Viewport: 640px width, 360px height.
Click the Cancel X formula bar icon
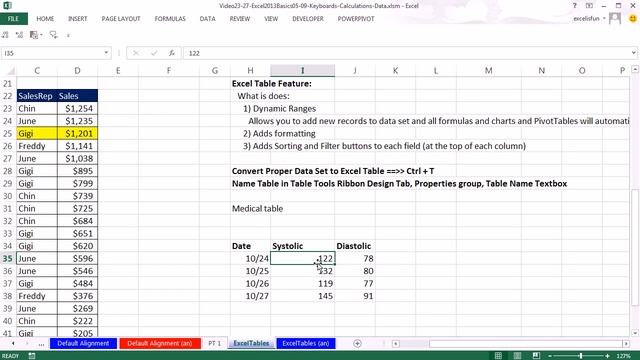[x=136, y=53]
